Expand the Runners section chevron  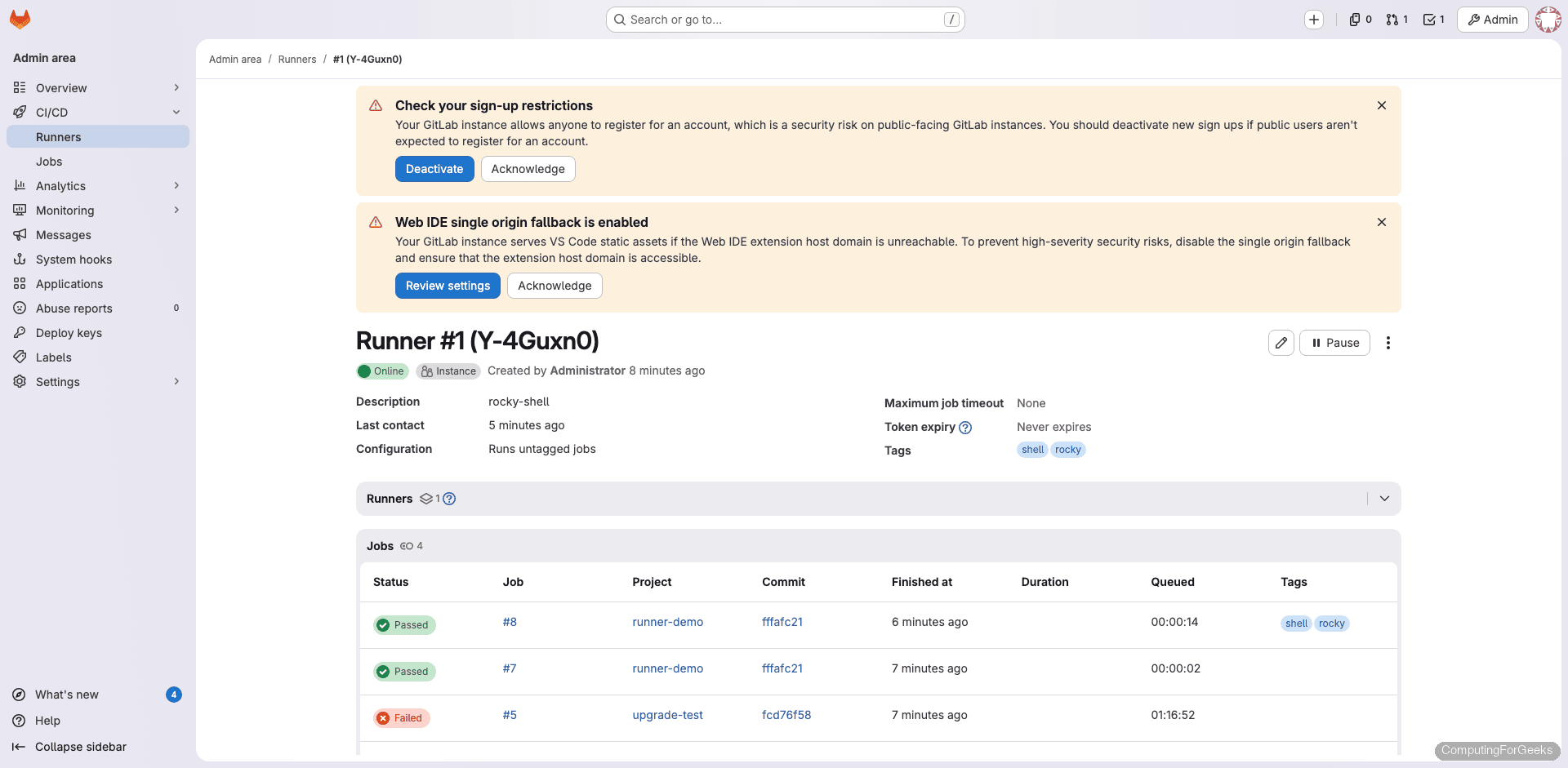point(1384,498)
